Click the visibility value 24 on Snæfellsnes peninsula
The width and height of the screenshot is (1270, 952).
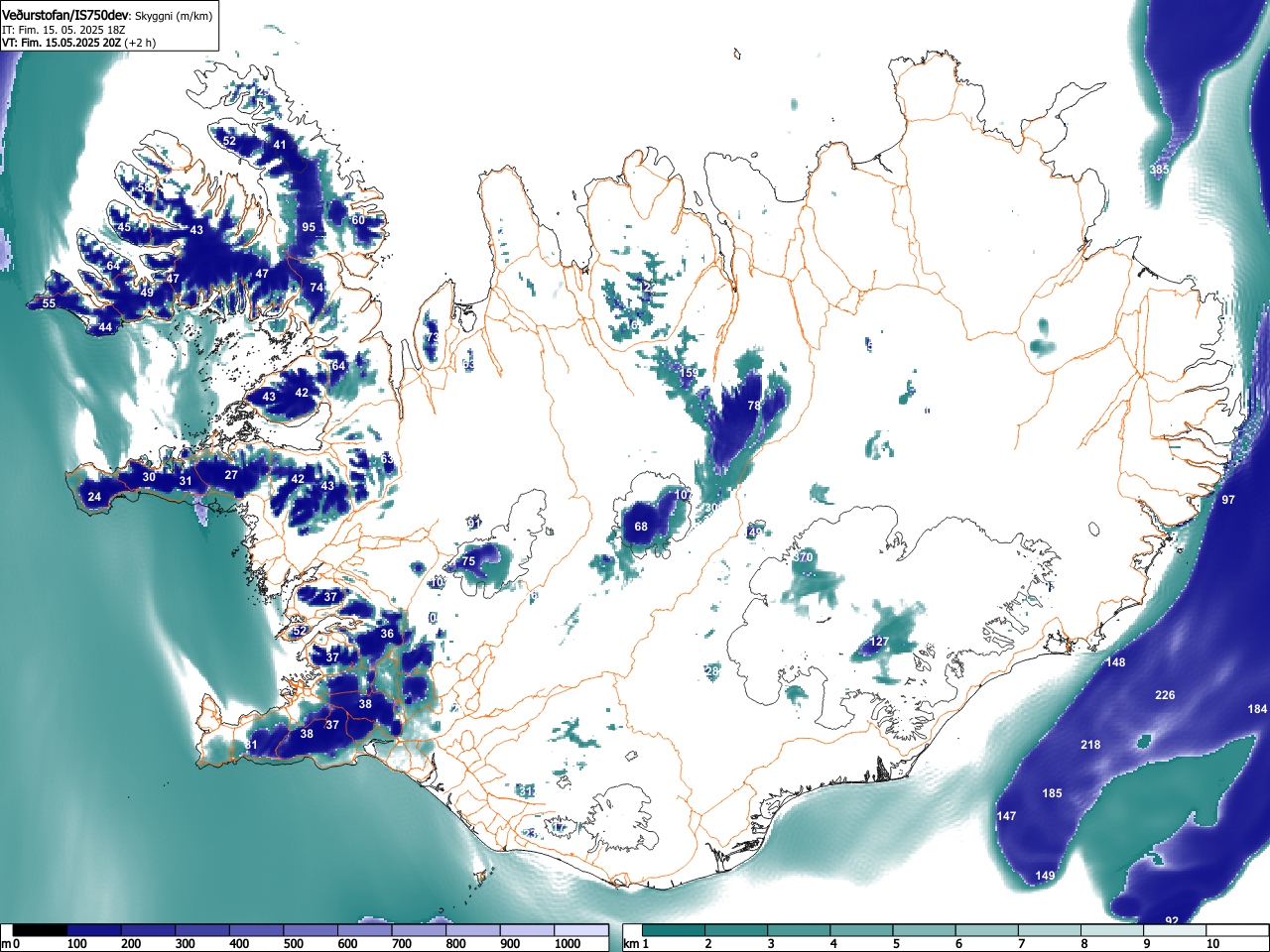[x=94, y=497]
